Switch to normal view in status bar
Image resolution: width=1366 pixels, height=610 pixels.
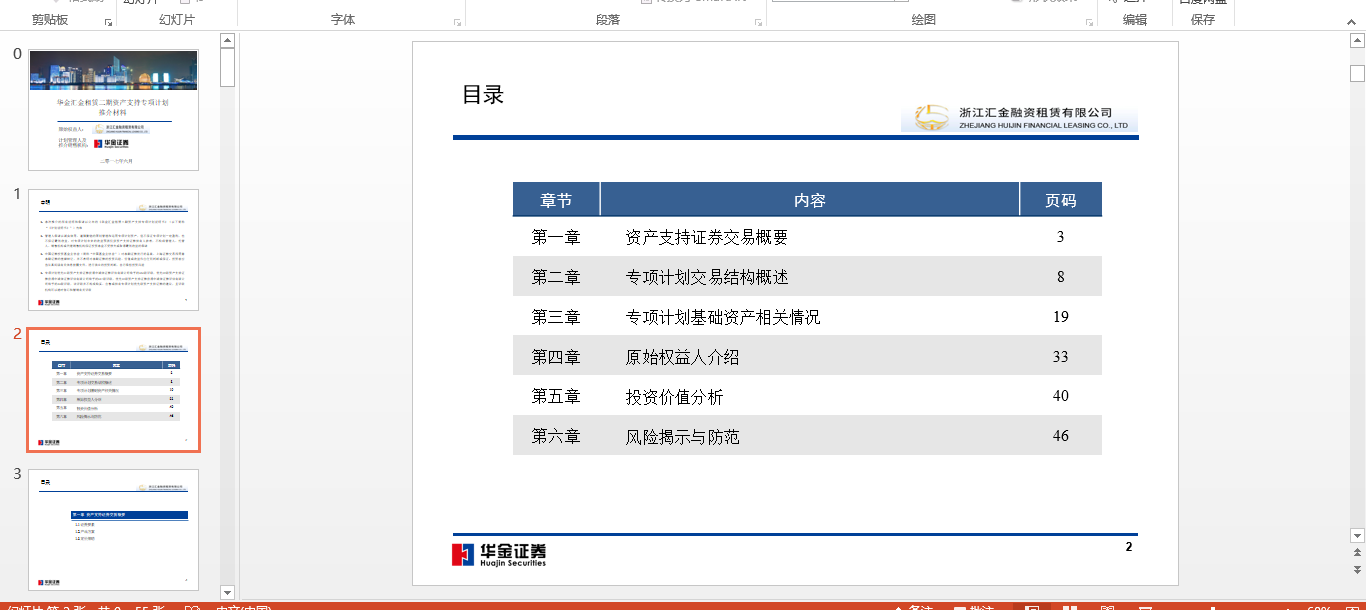click(1032, 608)
